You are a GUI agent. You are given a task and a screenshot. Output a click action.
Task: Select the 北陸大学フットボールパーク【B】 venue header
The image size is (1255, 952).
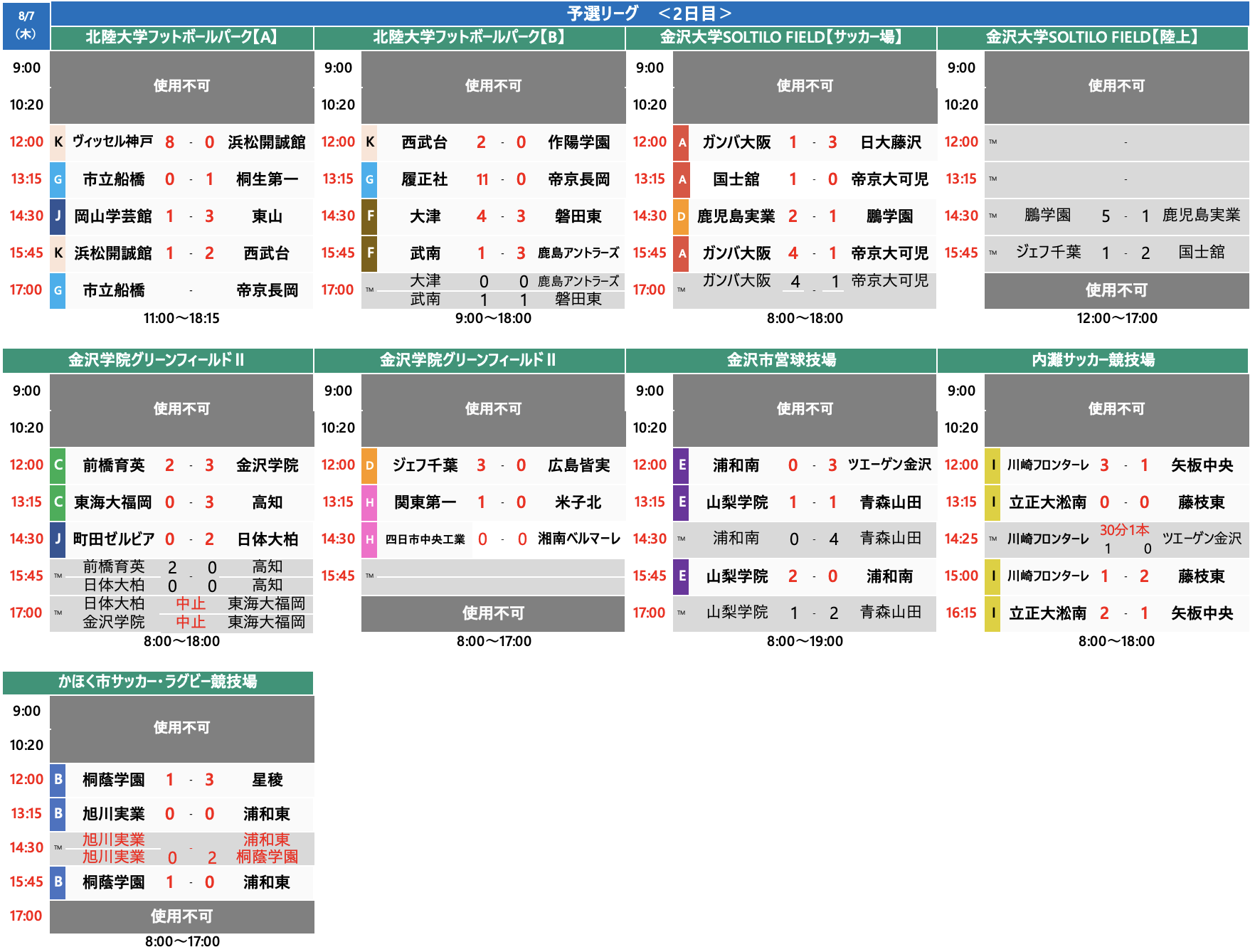coord(470,38)
